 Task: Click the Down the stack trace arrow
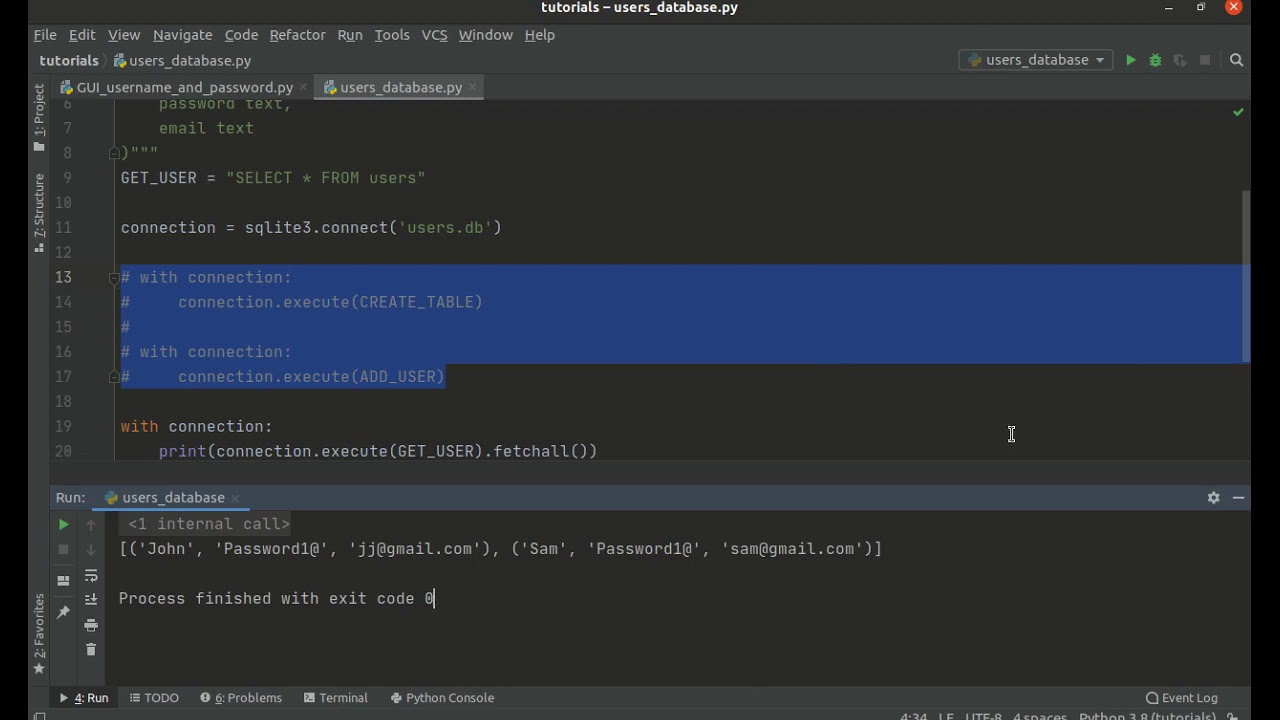tap(91, 549)
